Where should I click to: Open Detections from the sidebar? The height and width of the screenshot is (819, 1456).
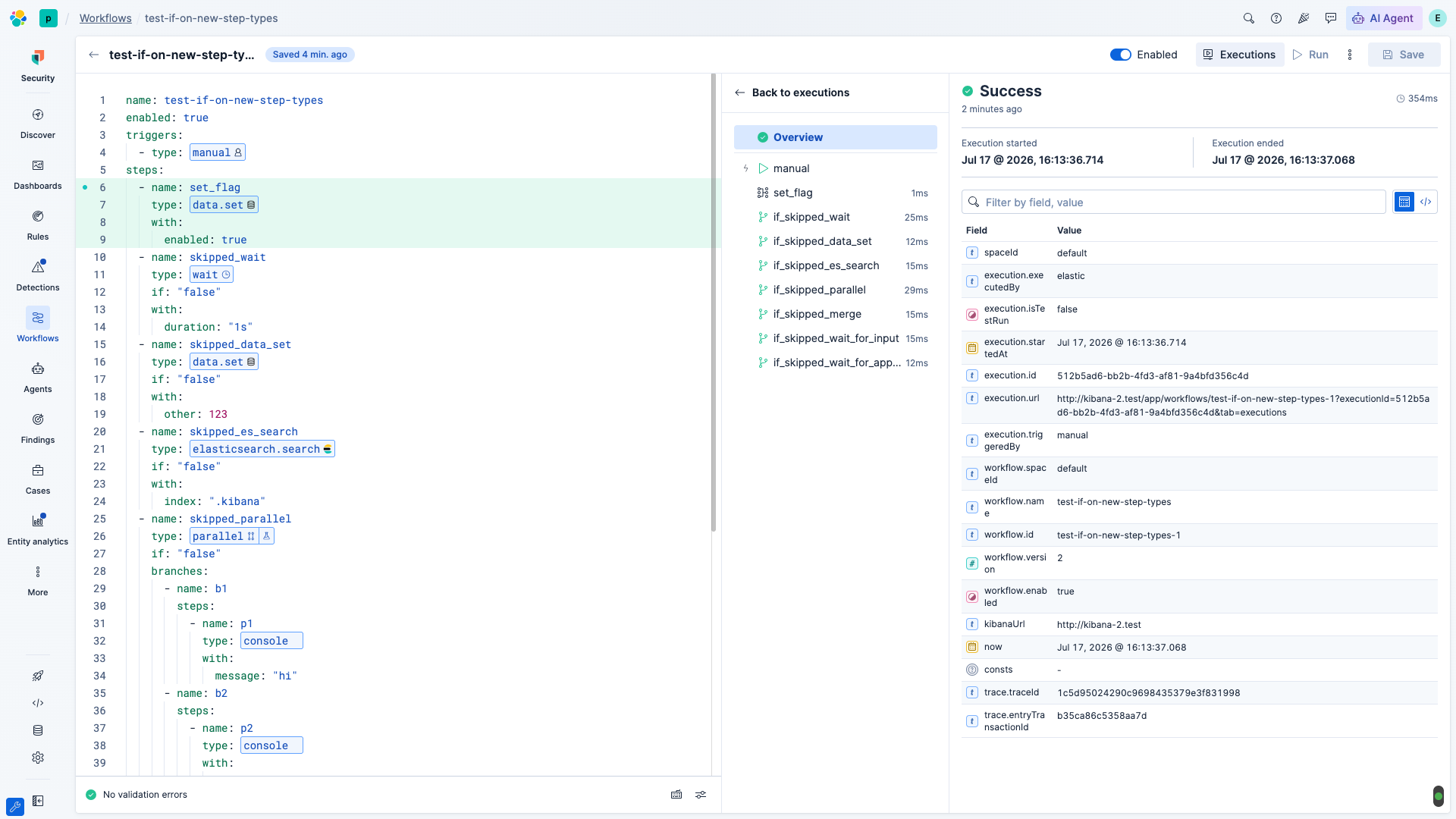[38, 275]
